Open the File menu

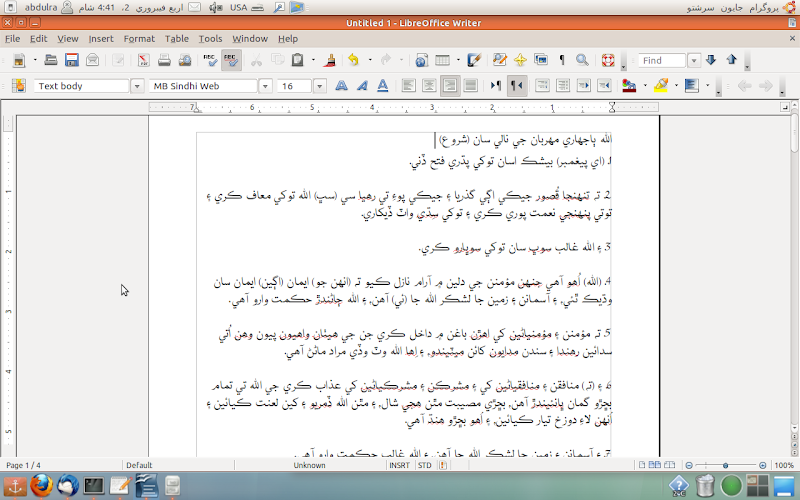tap(12, 39)
